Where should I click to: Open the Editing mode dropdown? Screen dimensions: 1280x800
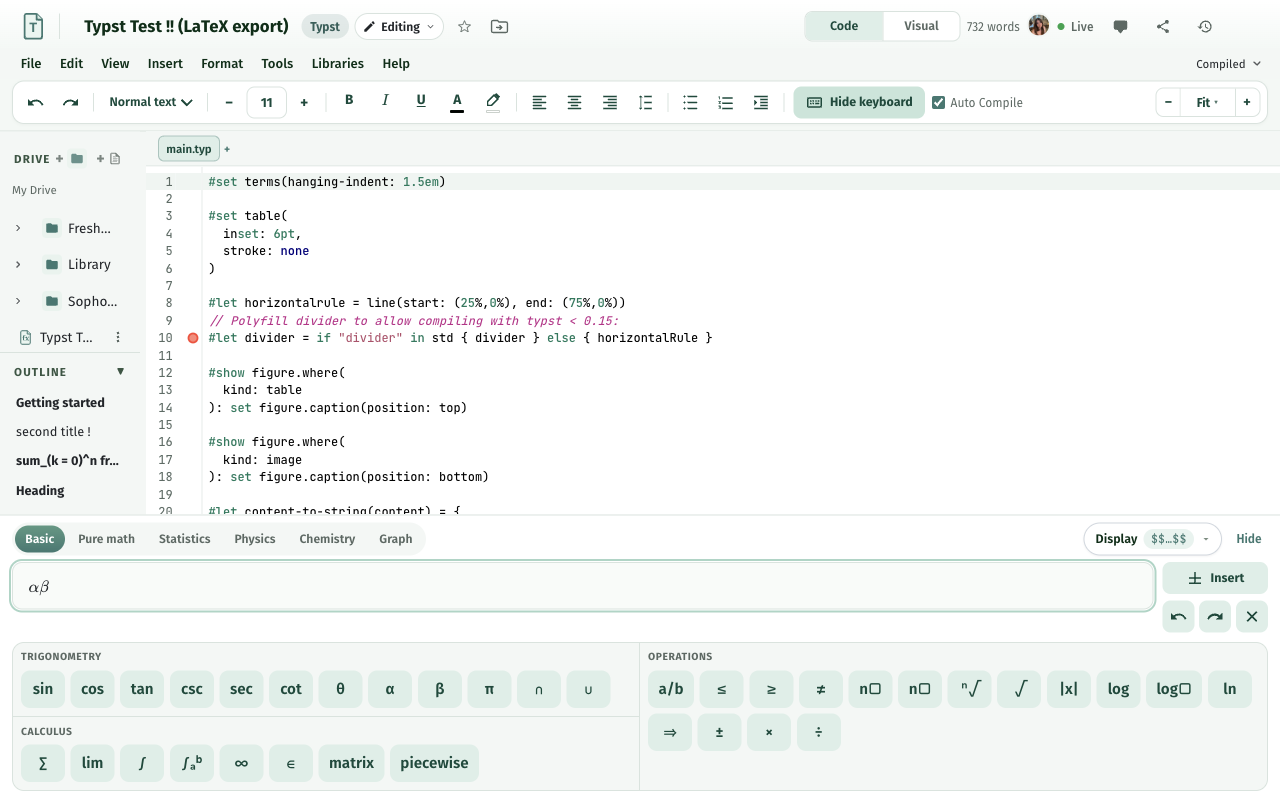[399, 27]
